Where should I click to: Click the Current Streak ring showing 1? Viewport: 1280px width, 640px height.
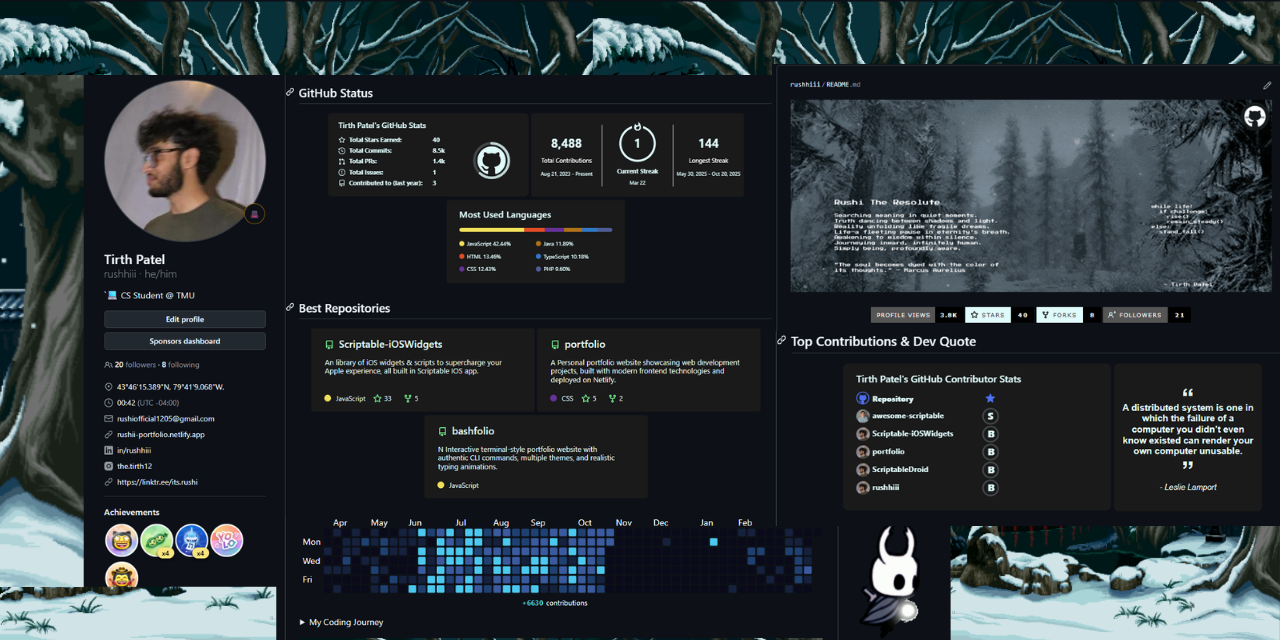(637, 142)
